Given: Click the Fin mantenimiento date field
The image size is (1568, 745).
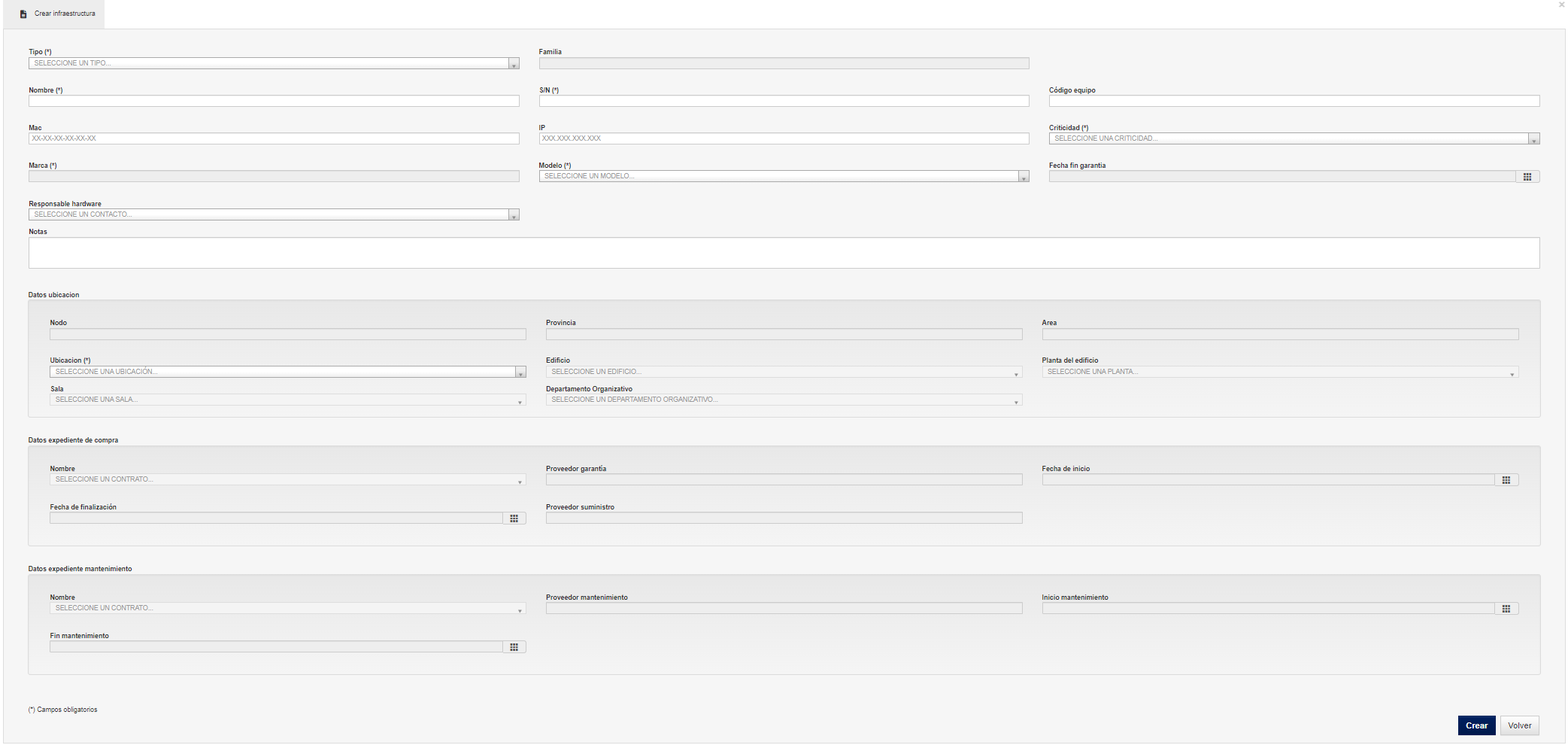Looking at the screenshot, I should (276, 646).
